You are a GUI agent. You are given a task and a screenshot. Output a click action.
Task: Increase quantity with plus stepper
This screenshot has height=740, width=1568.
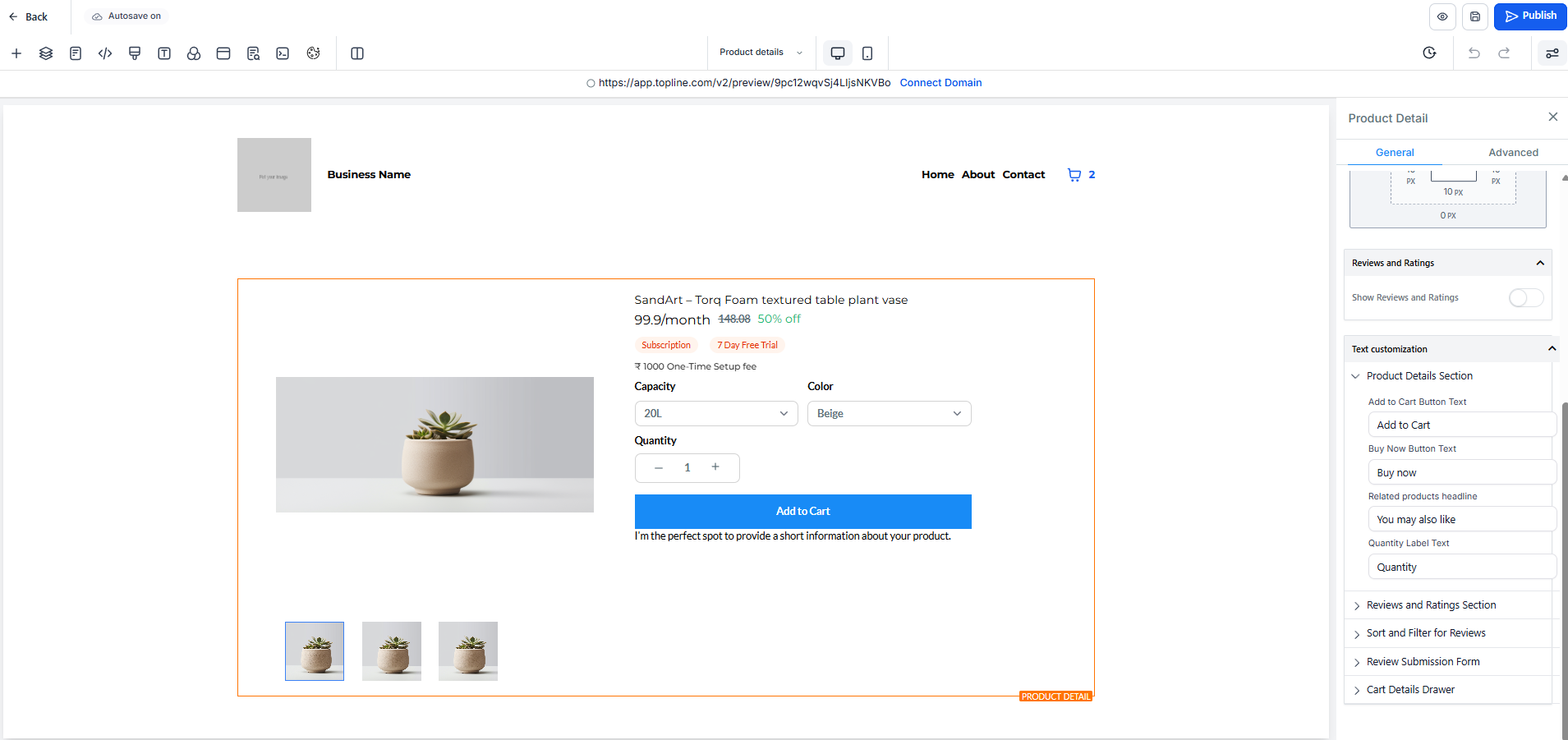tap(715, 467)
